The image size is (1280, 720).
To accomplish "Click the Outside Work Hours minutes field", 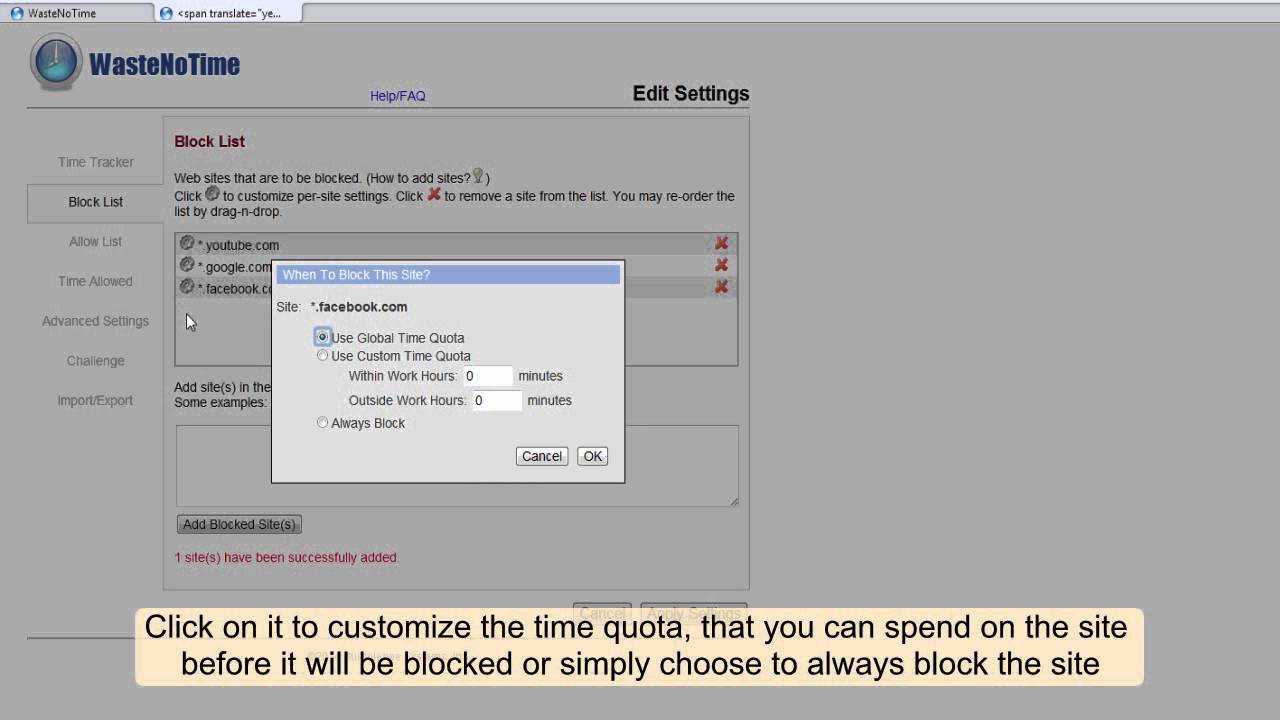I will (497, 400).
